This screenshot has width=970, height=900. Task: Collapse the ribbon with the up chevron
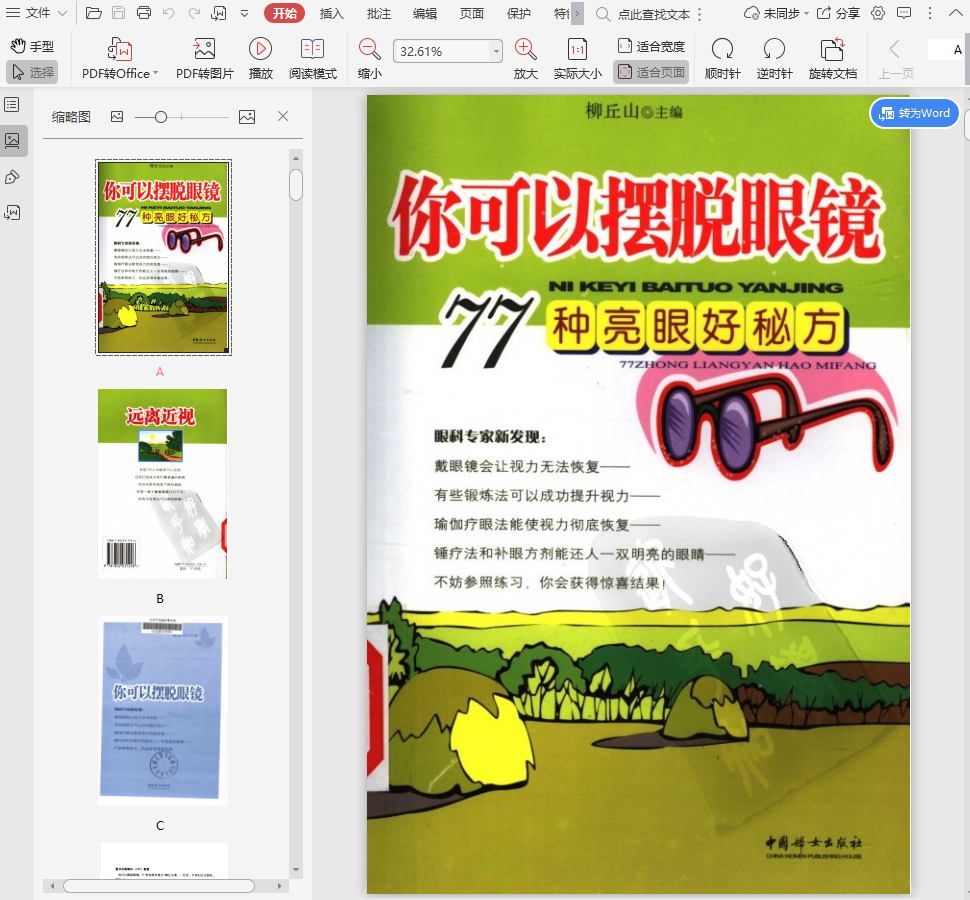coord(956,13)
